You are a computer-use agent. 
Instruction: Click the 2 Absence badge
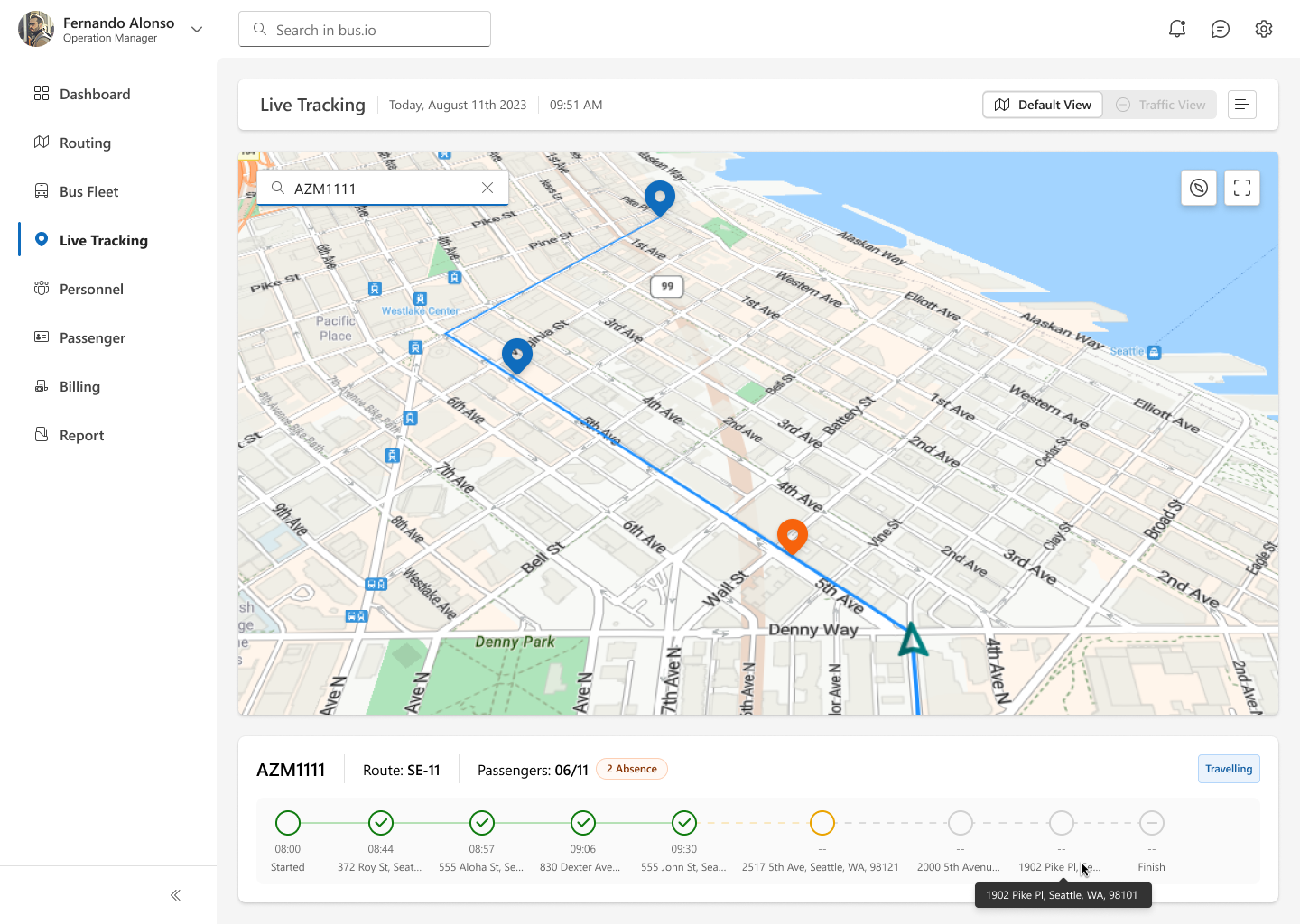pyautogui.click(x=631, y=769)
